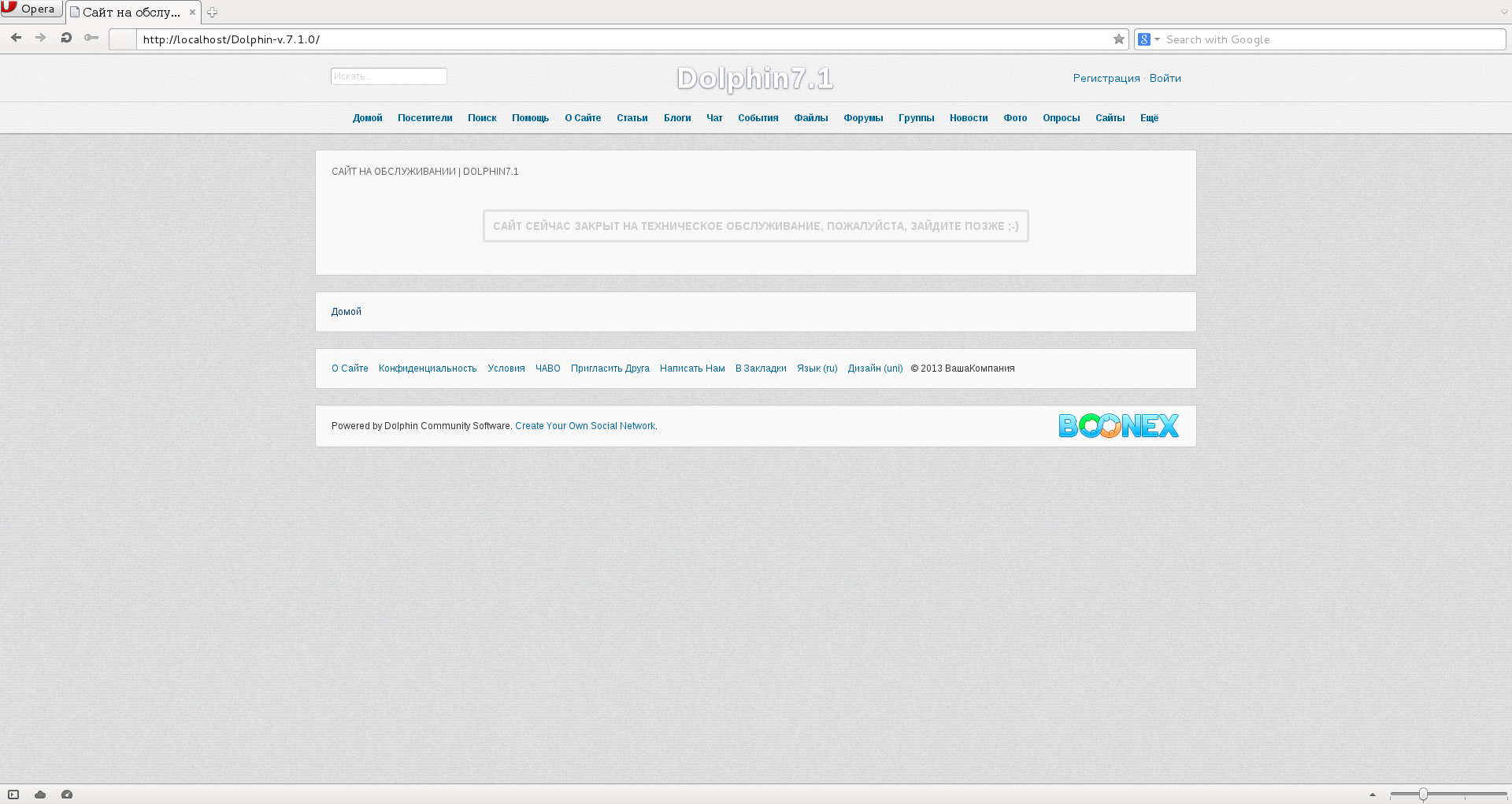Image resolution: width=1512 pixels, height=804 pixels.
Task: Click the Войти login link
Action: click(x=1165, y=78)
